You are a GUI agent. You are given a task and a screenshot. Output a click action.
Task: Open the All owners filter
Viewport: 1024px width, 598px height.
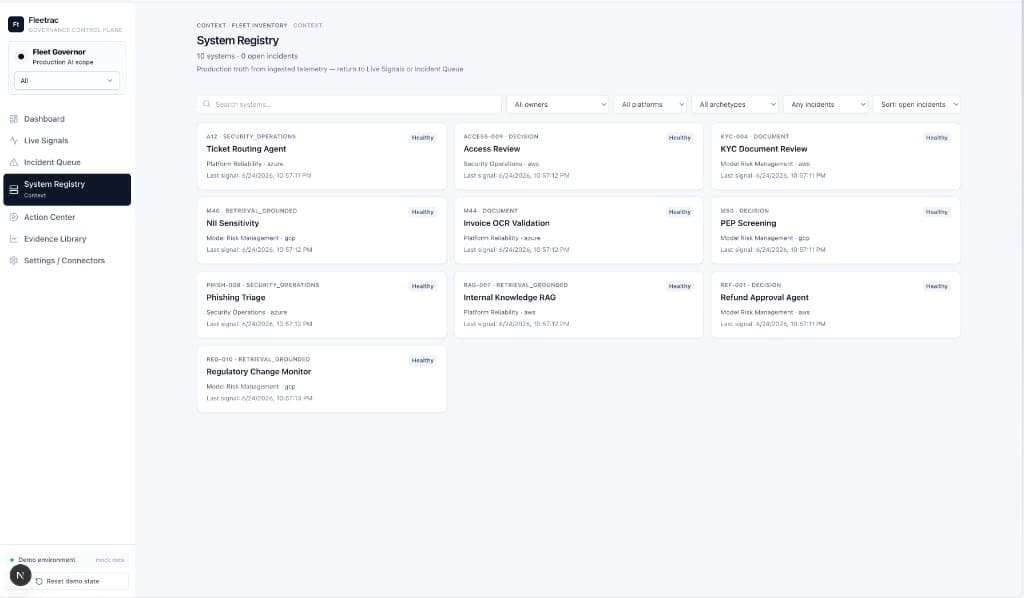click(x=558, y=104)
